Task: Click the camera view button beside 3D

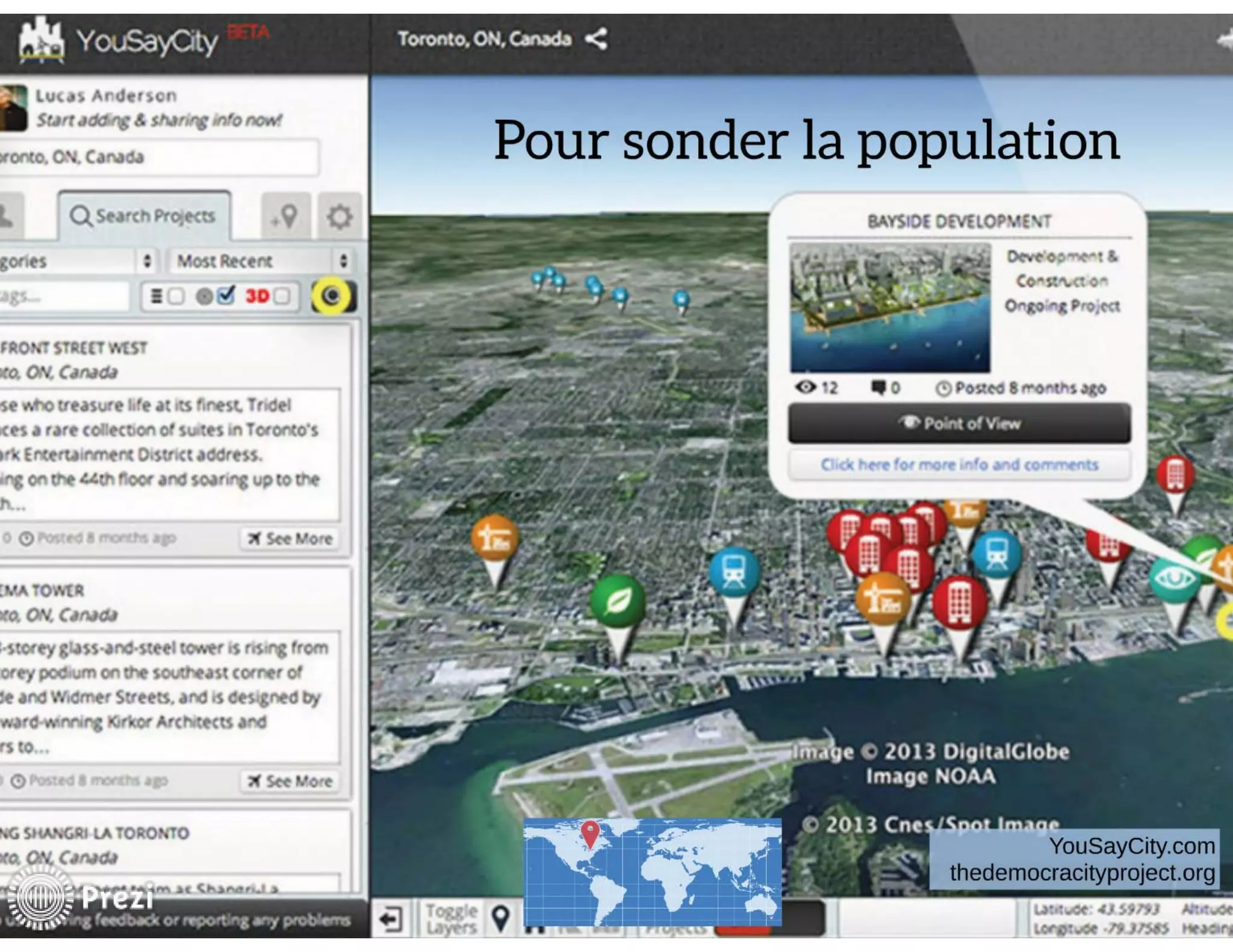Action: [x=334, y=295]
